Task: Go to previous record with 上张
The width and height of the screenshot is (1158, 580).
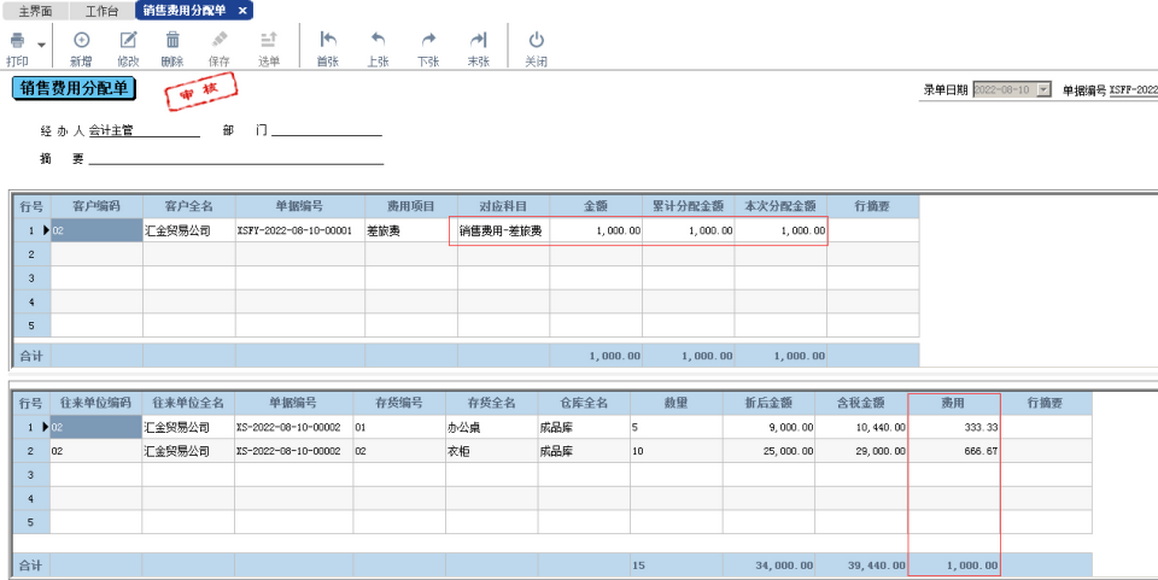Action: click(378, 41)
